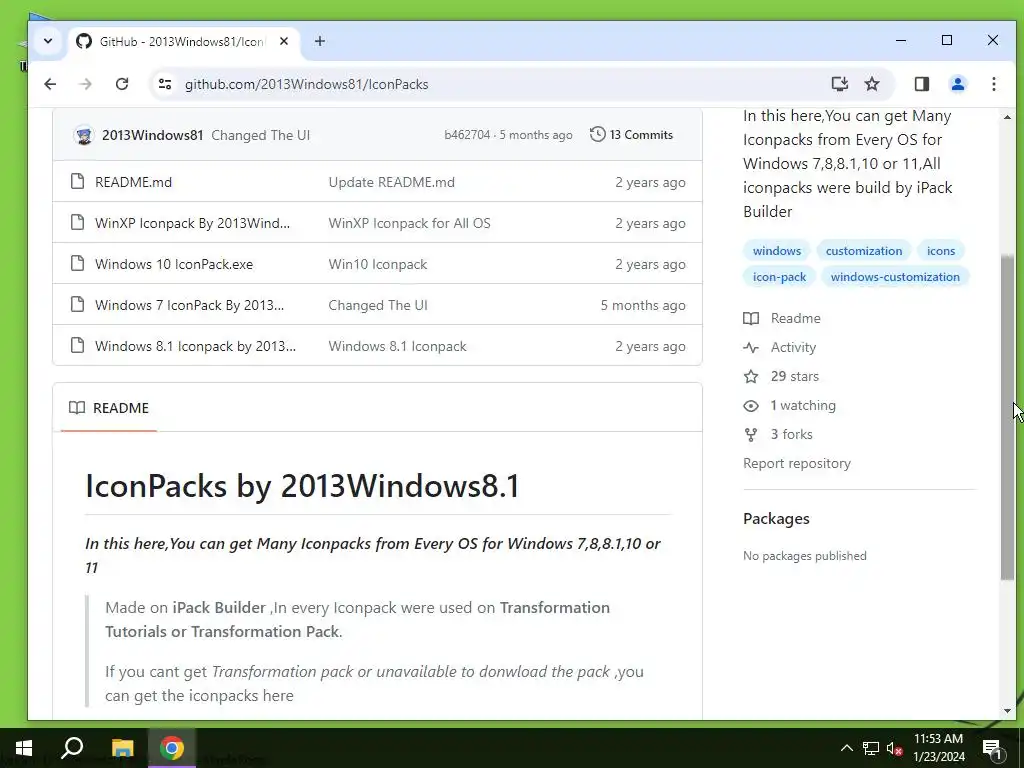
Task: Open network icon in system tray
Action: click(x=871, y=748)
